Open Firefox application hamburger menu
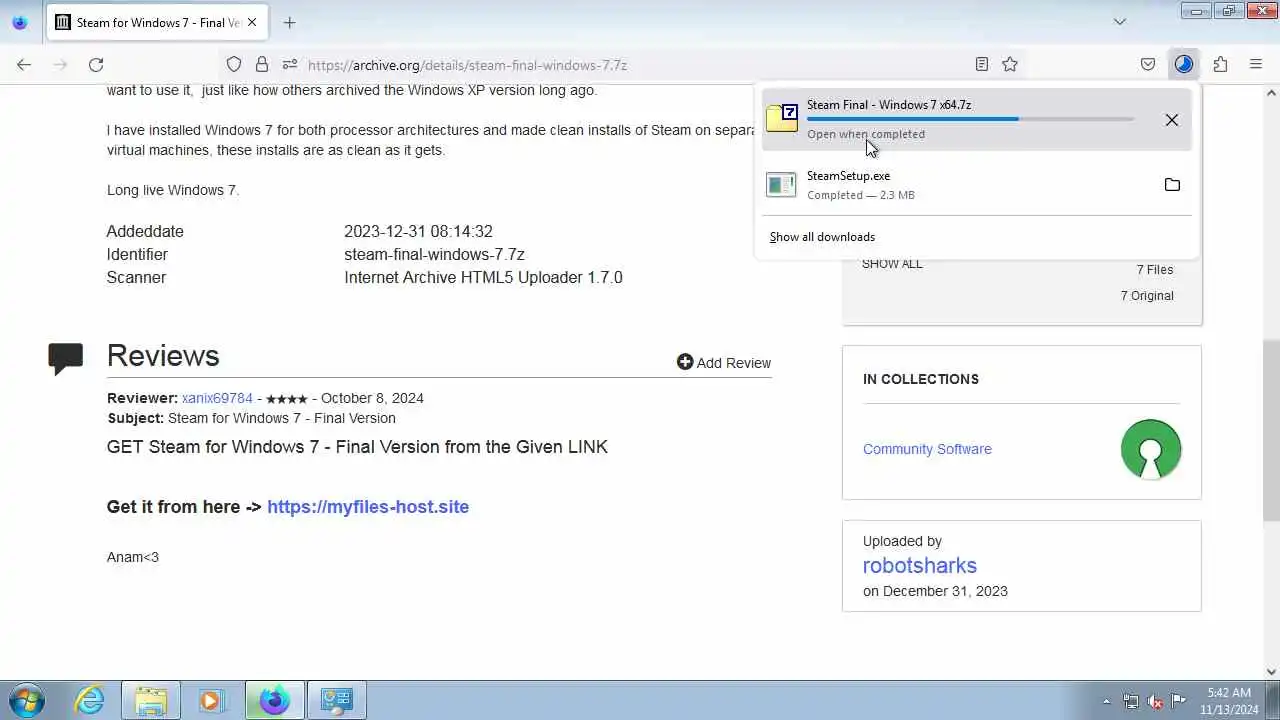The height and width of the screenshot is (720, 1280). pyautogui.click(x=1256, y=64)
